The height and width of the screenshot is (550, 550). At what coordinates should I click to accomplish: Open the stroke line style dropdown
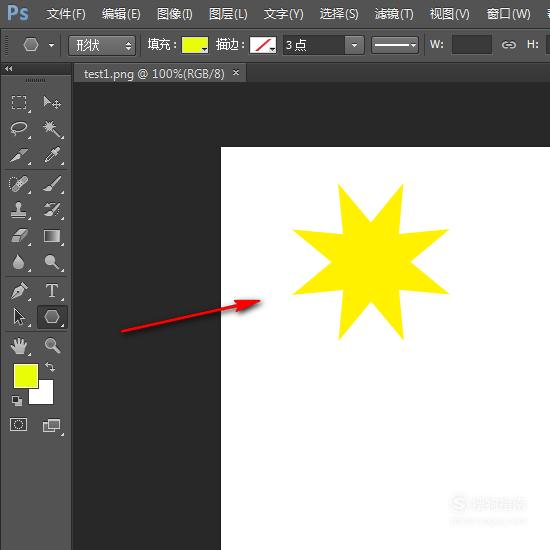(x=395, y=45)
